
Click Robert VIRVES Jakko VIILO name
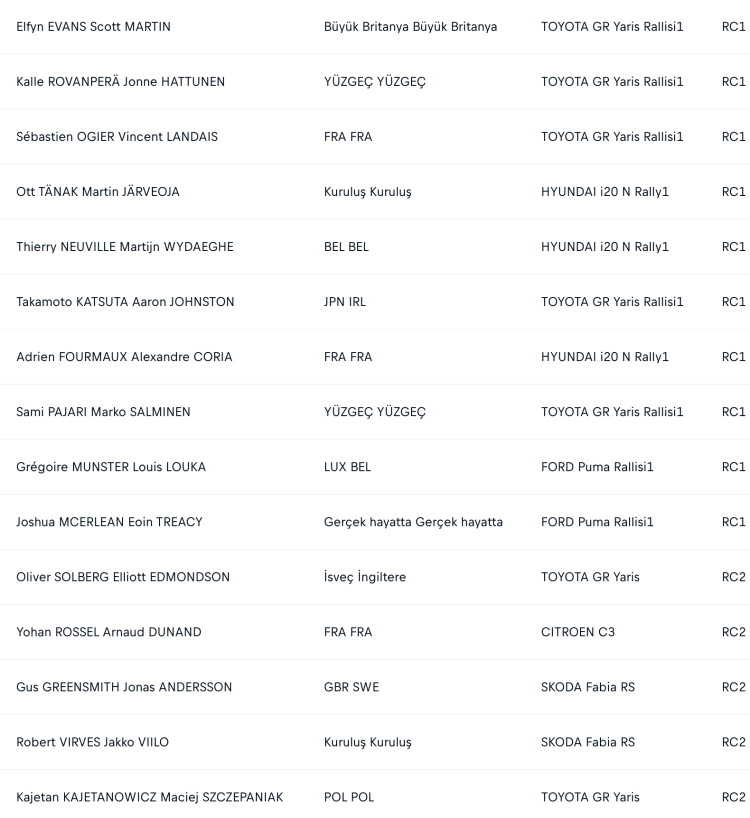pyautogui.click(x=92, y=742)
